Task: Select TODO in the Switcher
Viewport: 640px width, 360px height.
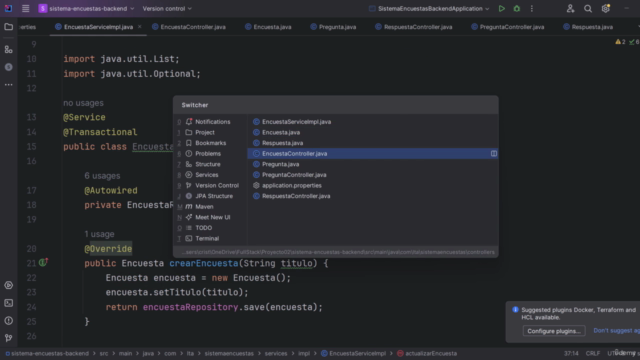Action: pyautogui.click(x=210, y=228)
